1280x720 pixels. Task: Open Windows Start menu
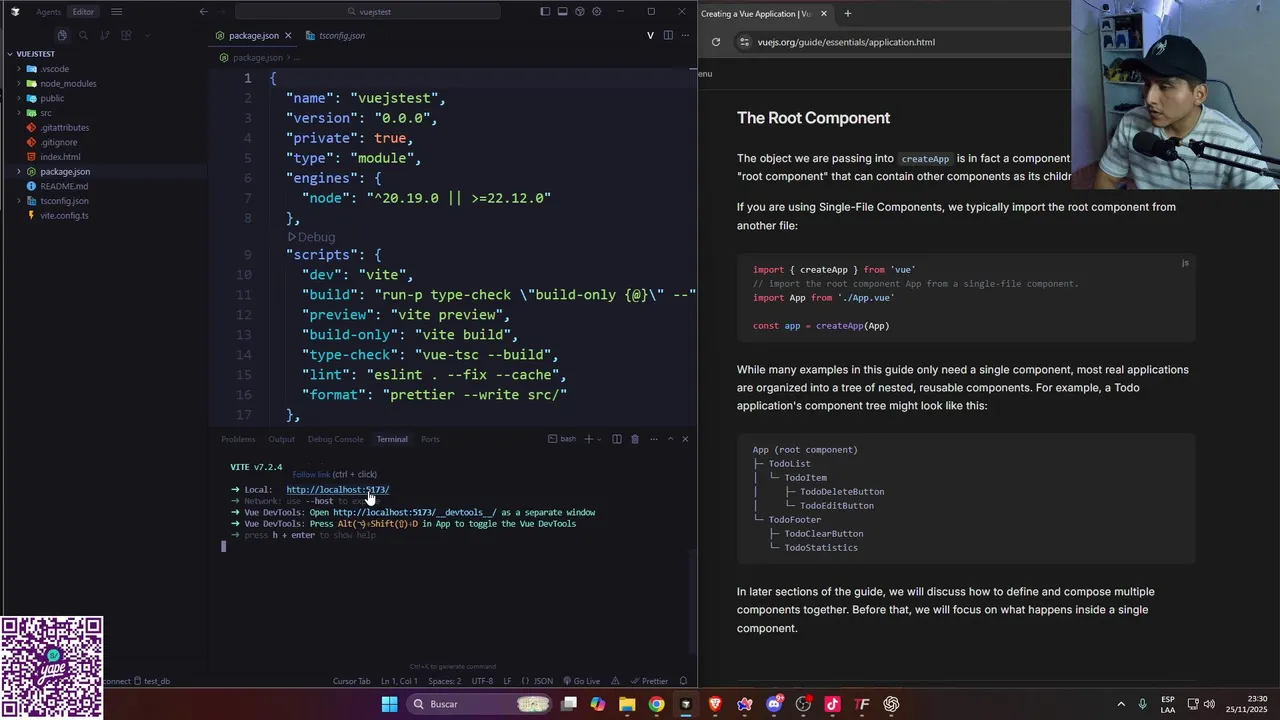tap(389, 704)
